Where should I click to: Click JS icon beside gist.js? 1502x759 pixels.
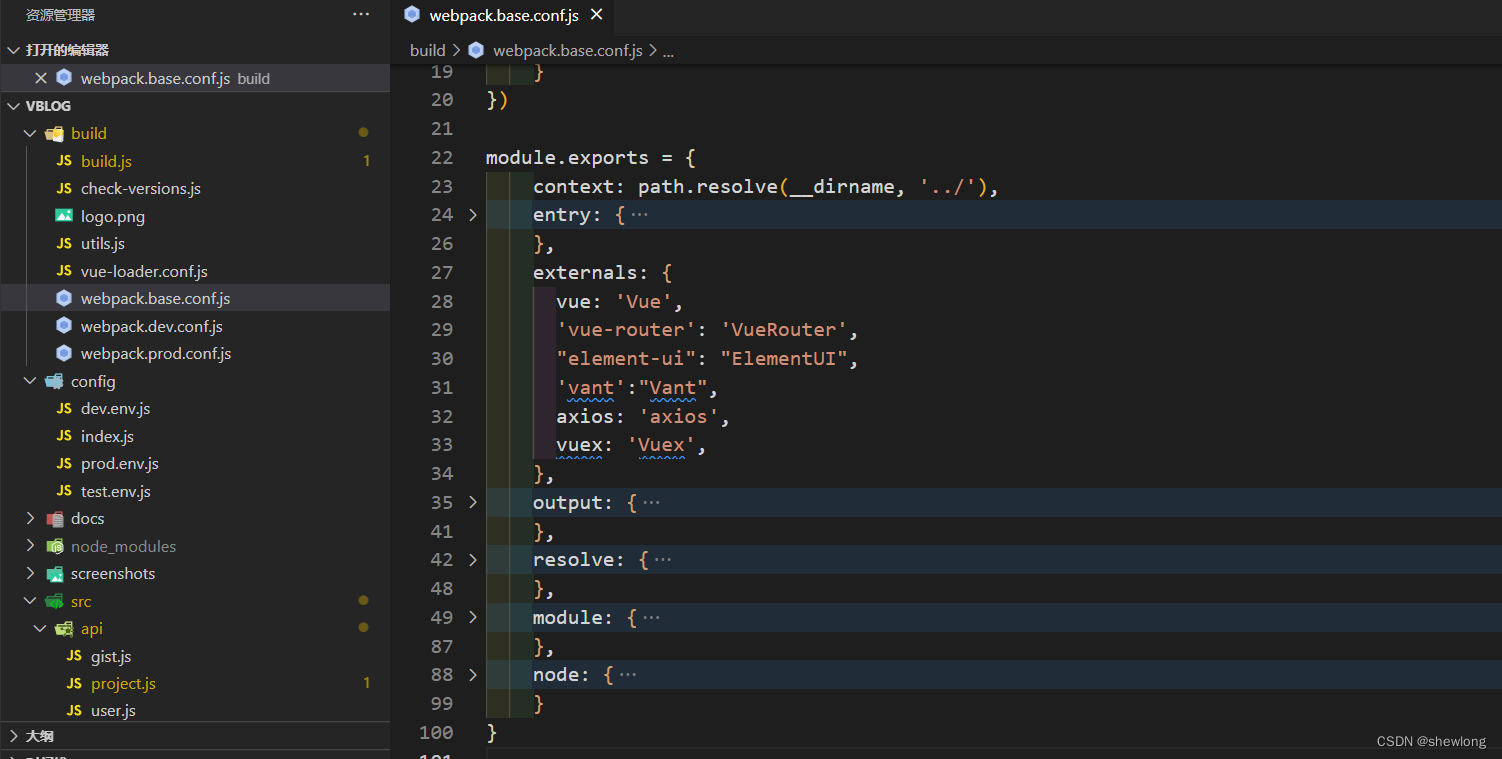pyautogui.click(x=74, y=656)
